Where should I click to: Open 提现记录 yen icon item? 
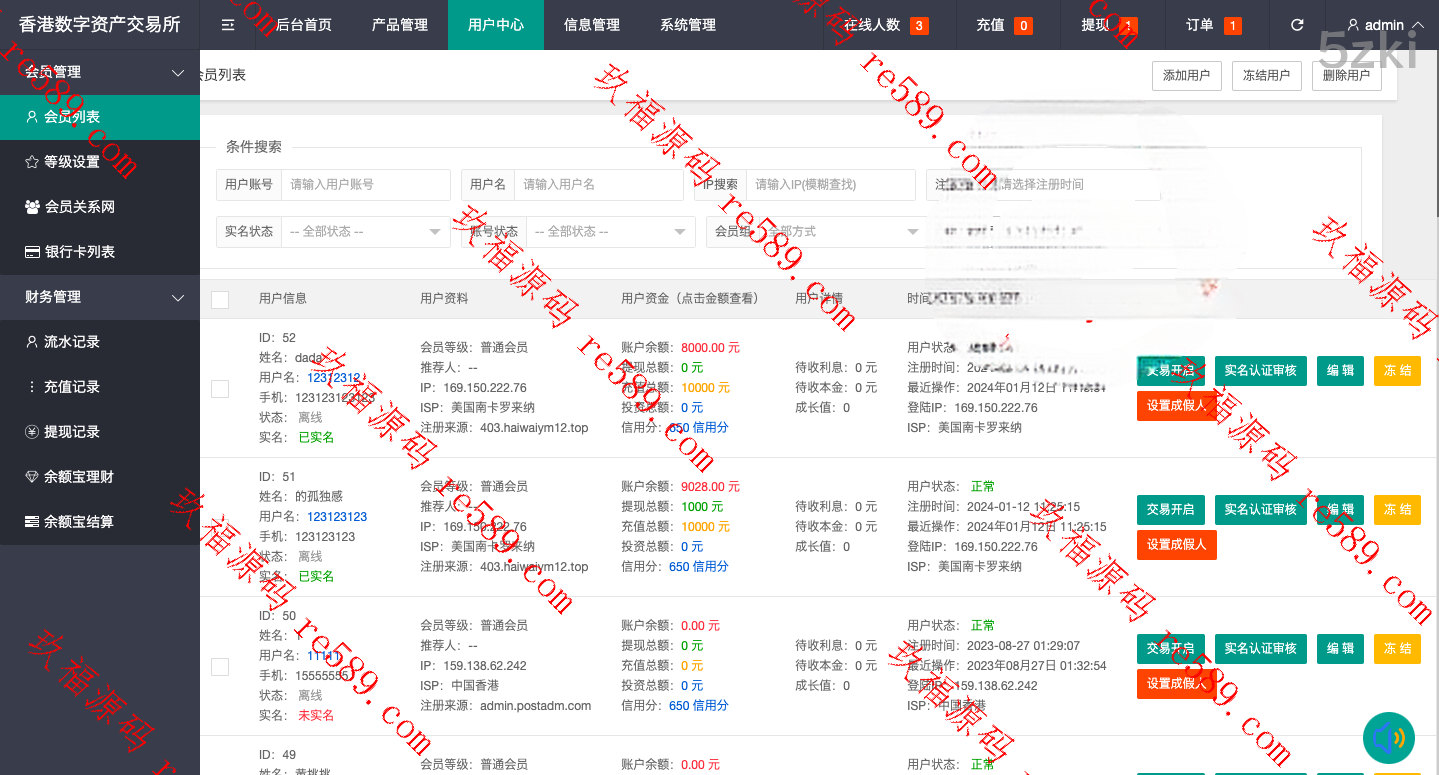(71, 432)
